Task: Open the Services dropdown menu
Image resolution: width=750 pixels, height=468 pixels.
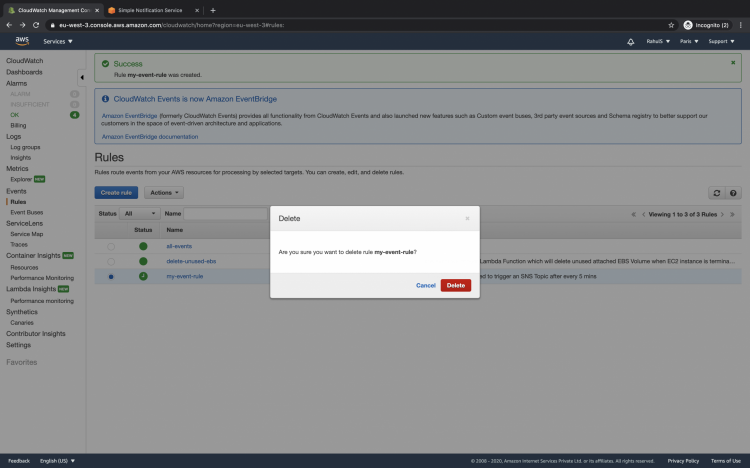Action: tap(57, 42)
